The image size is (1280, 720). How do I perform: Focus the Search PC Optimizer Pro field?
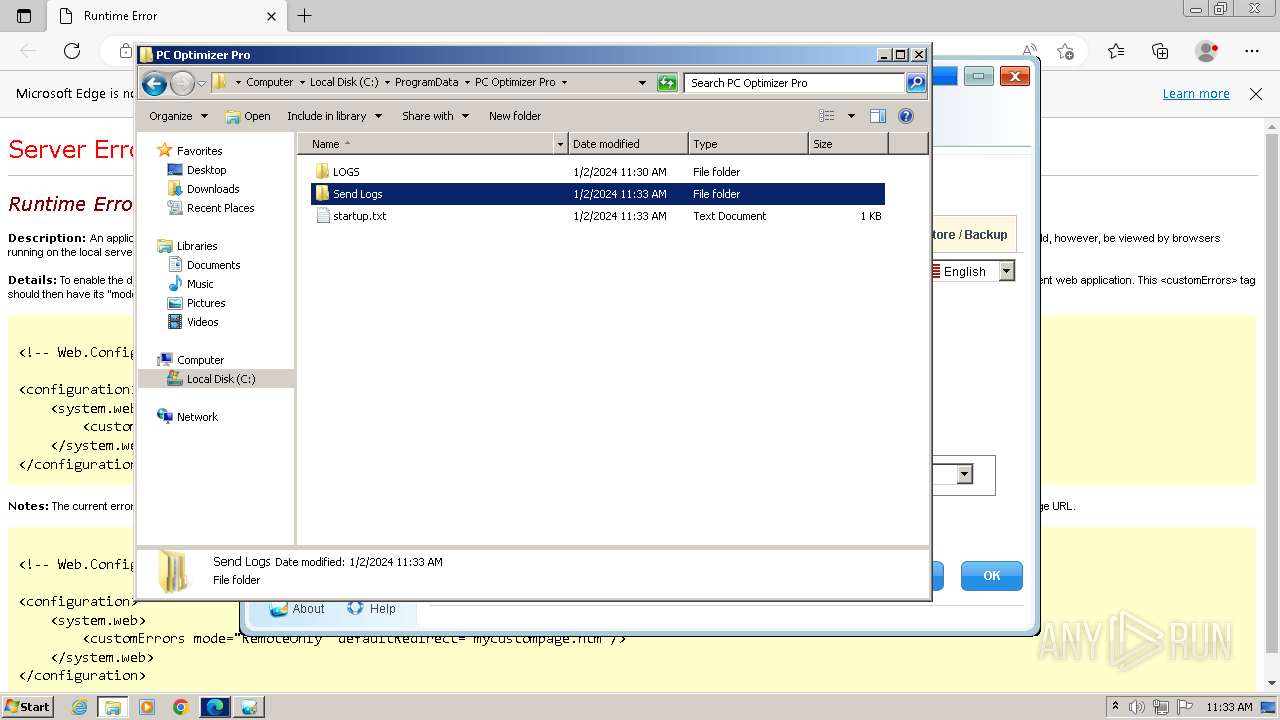pos(795,83)
